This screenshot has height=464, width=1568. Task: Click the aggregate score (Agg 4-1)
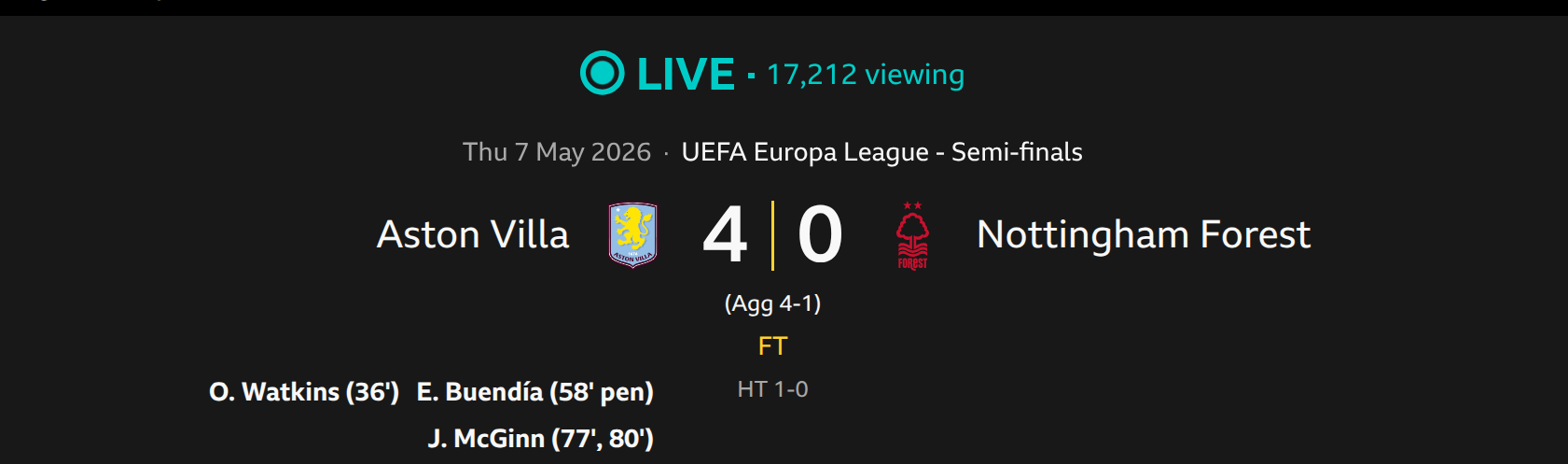tap(772, 303)
